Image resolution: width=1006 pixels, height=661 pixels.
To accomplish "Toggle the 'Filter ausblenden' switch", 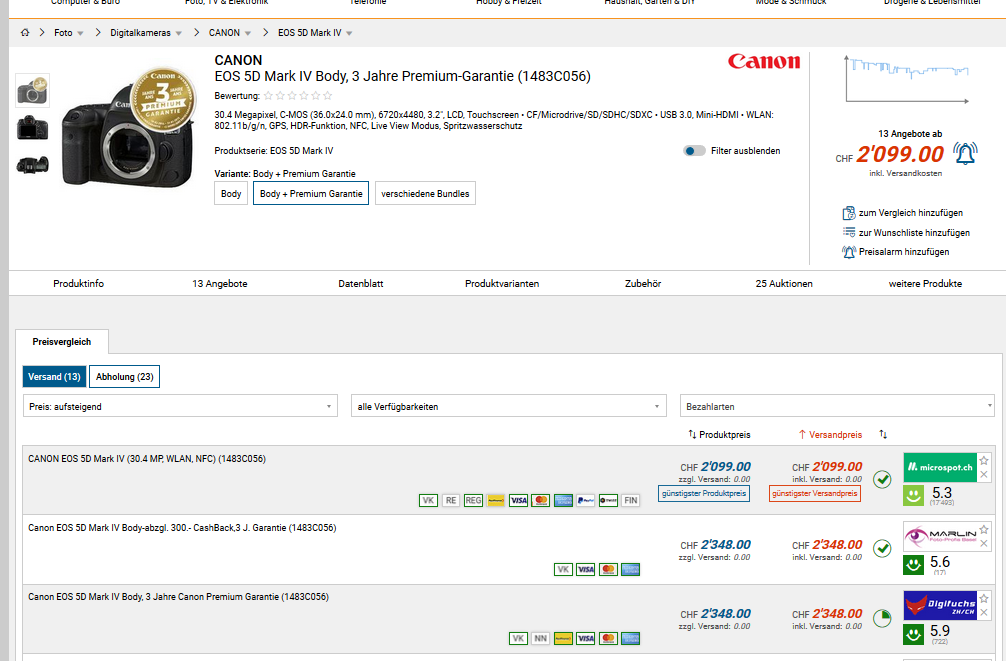I will point(694,151).
